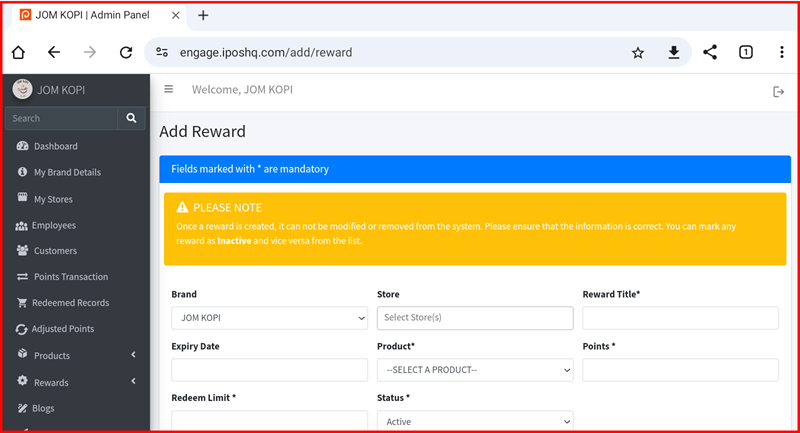Image resolution: width=800 pixels, height=433 pixels.
Task: Toggle sidebar with hamburger menu icon
Action: [x=168, y=90]
